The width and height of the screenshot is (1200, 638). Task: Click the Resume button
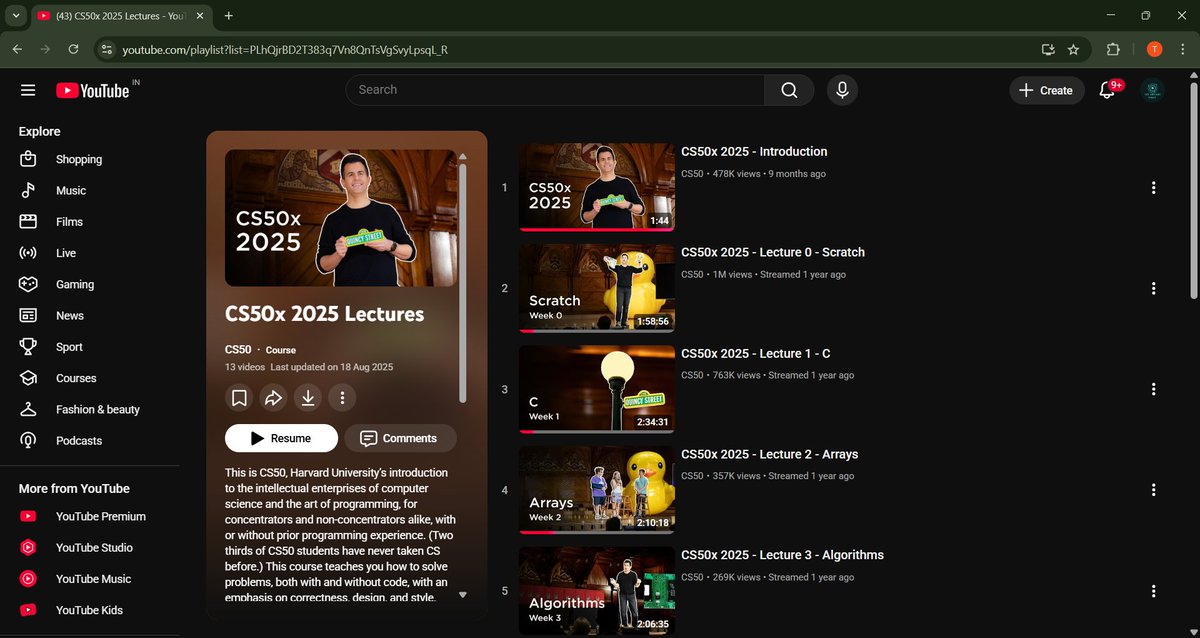(x=281, y=438)
